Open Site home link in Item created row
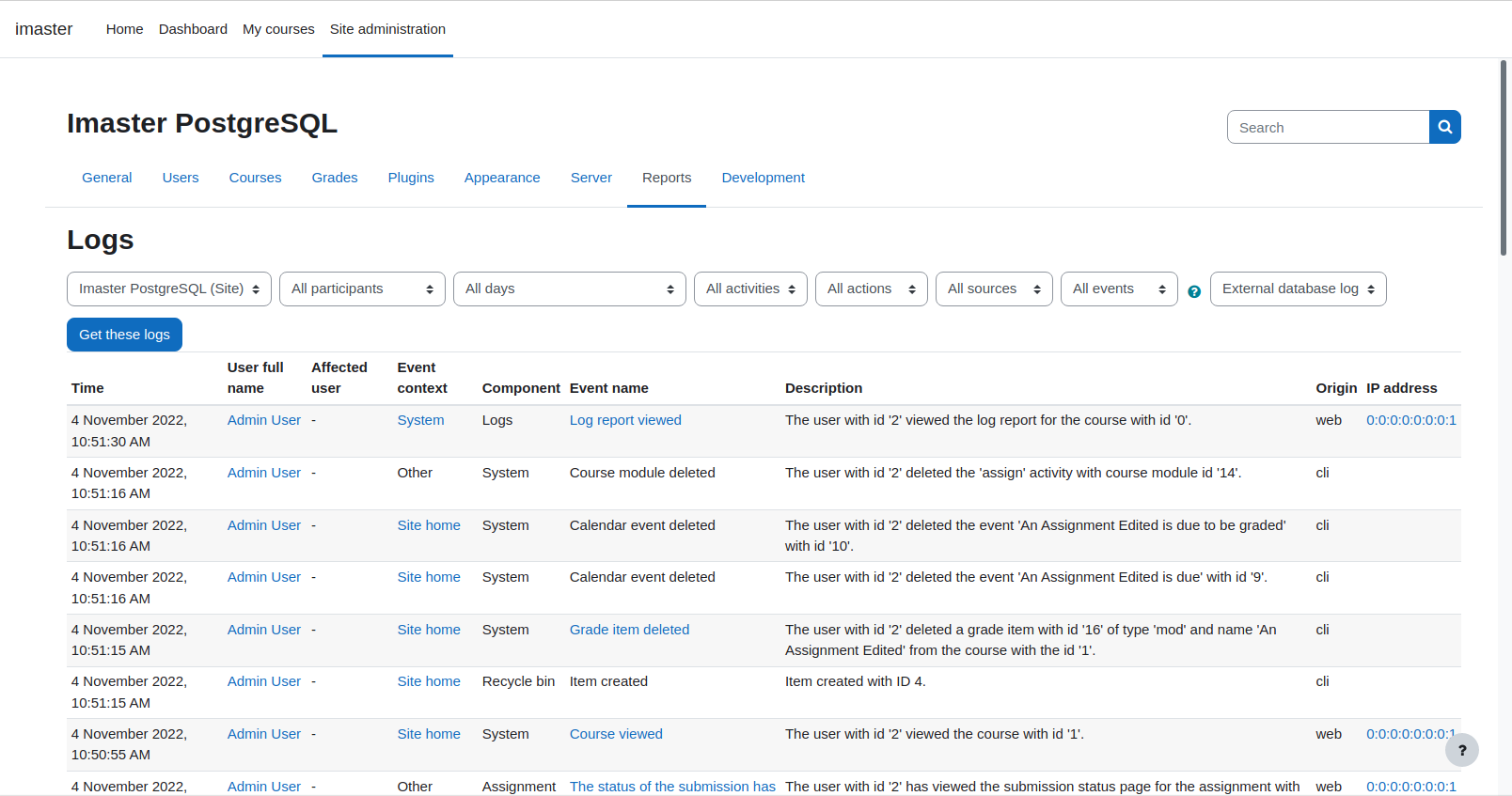The image size is (1512, 796). (429, 681)
